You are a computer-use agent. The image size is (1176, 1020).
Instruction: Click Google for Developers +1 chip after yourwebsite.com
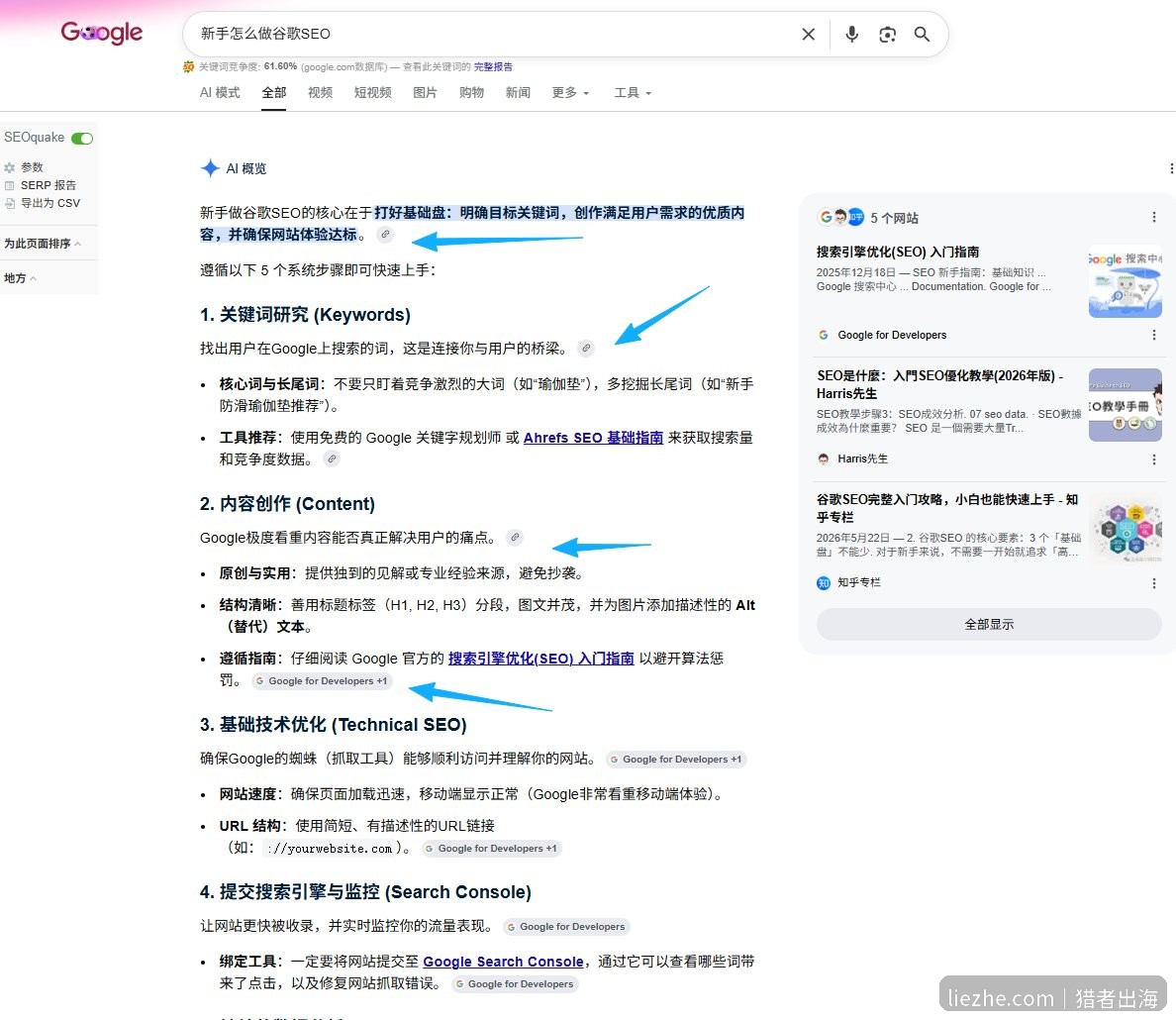pos(491,848)
